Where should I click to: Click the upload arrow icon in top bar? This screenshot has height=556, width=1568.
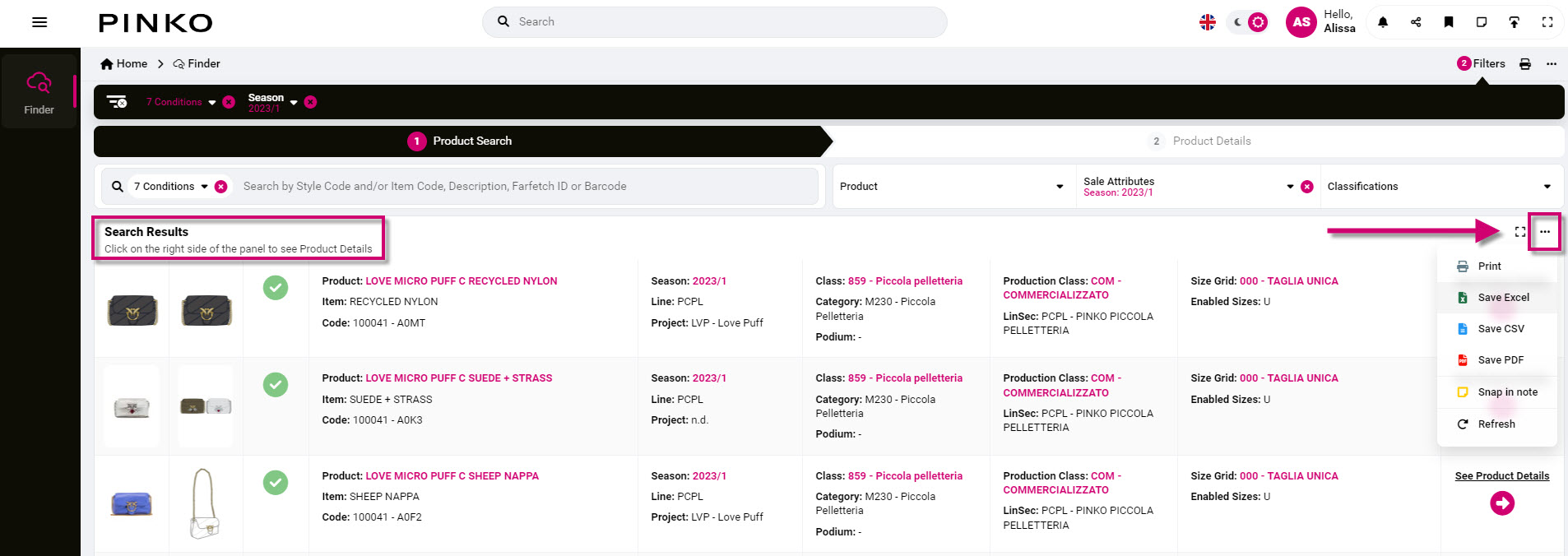(x=1515, y=22)
